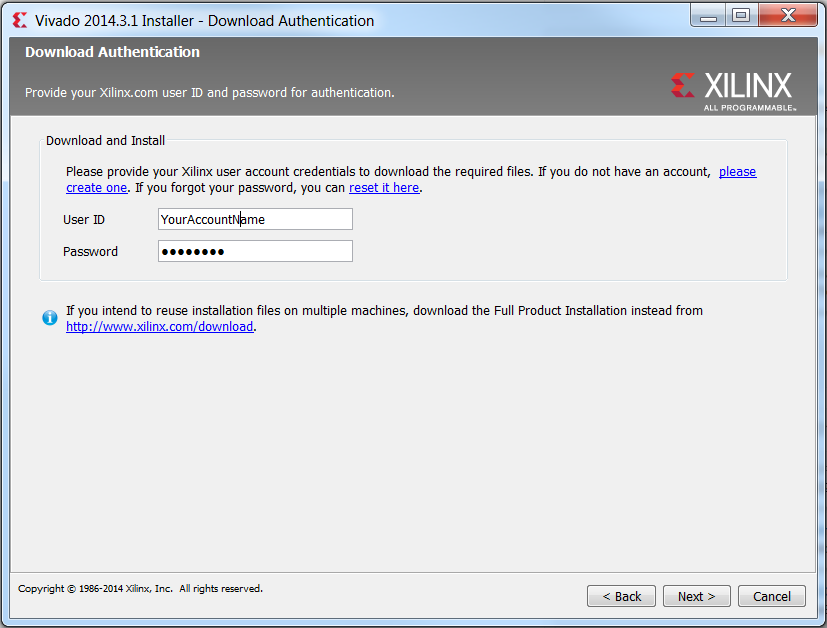Follow the 'create one' link
The width and height of the screenshot is (827, 628).
click(x=97, y=188)
